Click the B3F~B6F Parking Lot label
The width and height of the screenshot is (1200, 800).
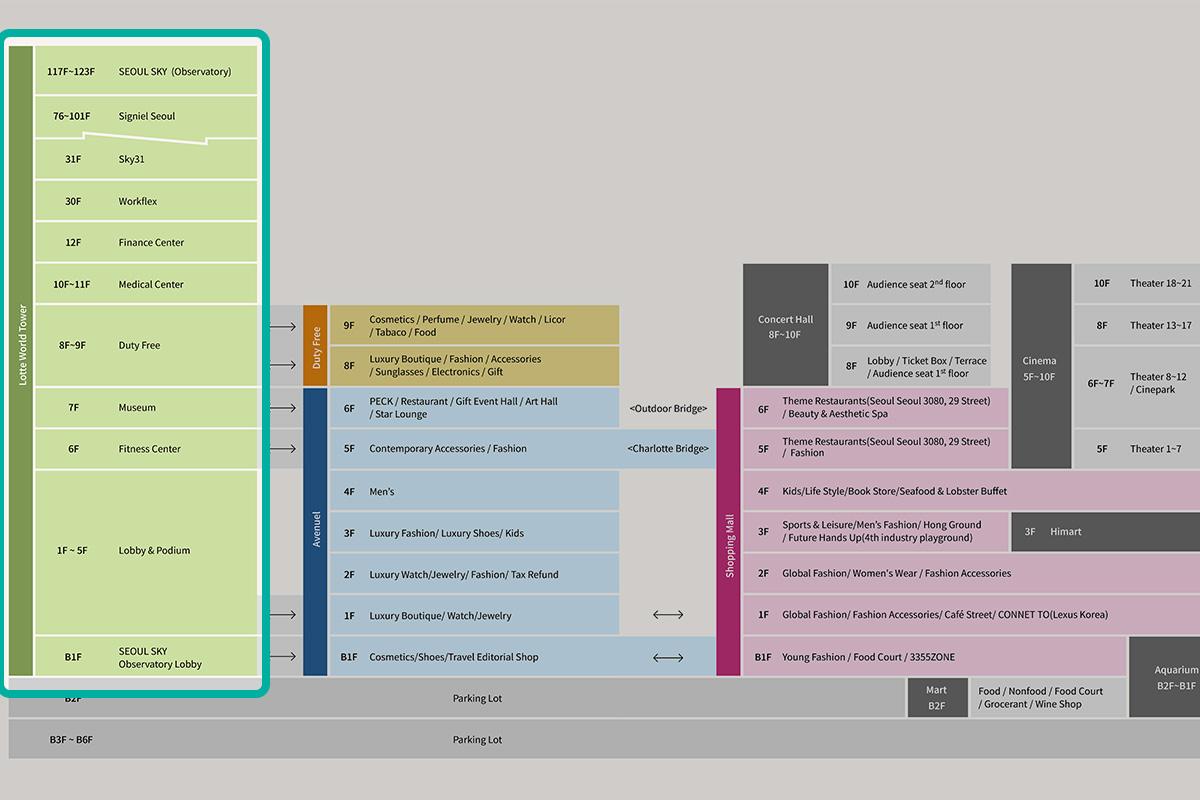click(x=477, y=740)
